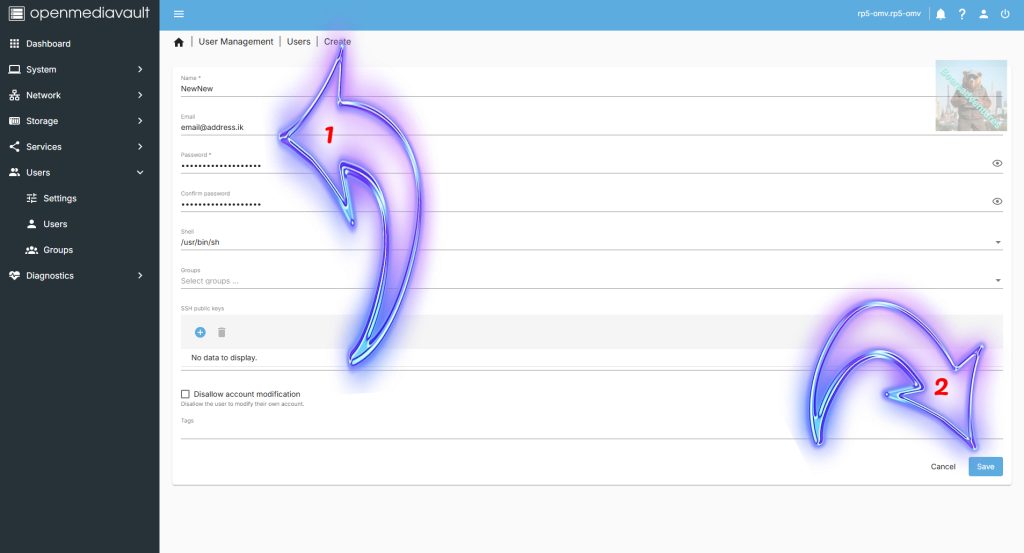The width and height of the screenshot is (1024, 553).
Task: Show the Password field using eye icon
Action: (x=997, y=163)
